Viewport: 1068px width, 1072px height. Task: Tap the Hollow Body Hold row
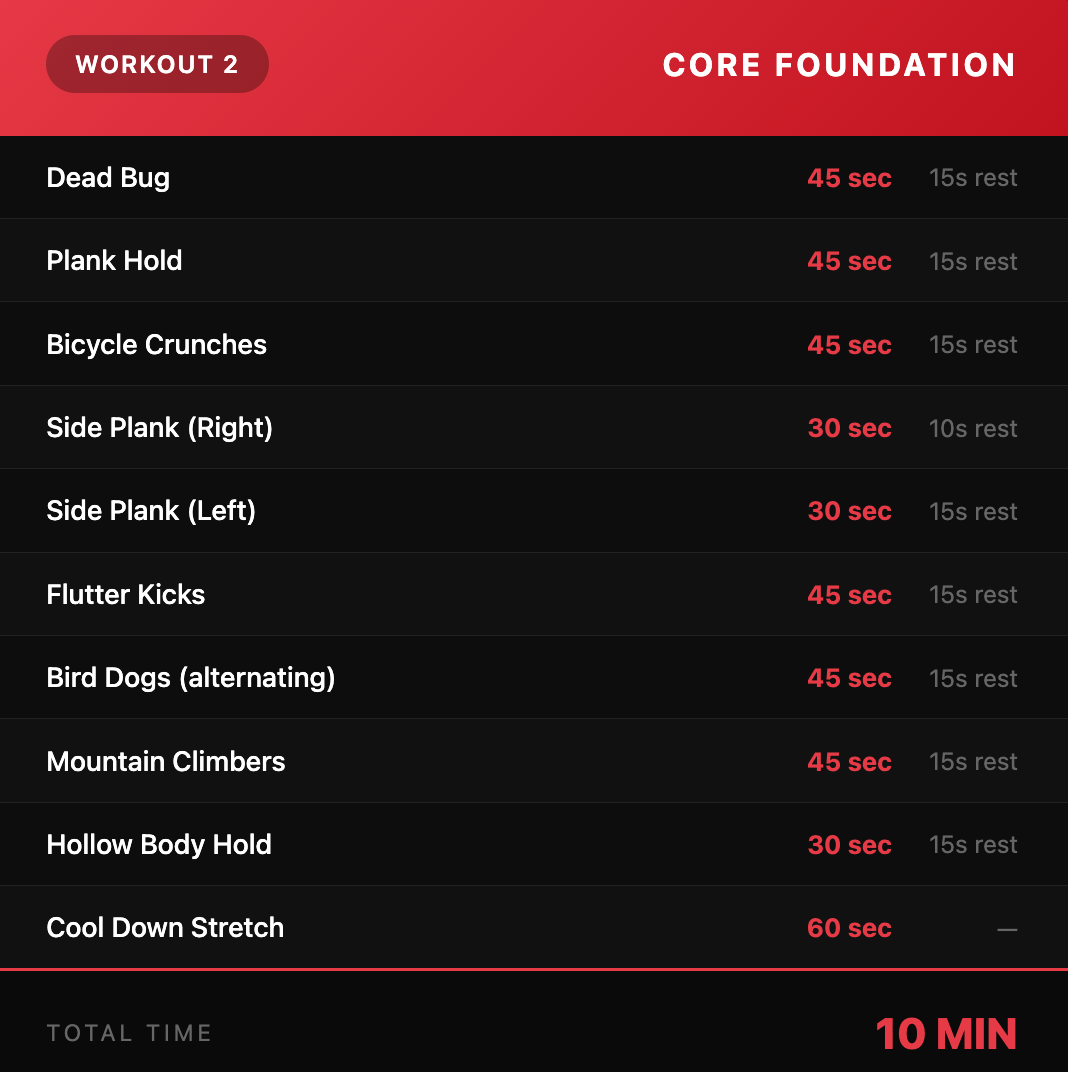click(534, 844)
